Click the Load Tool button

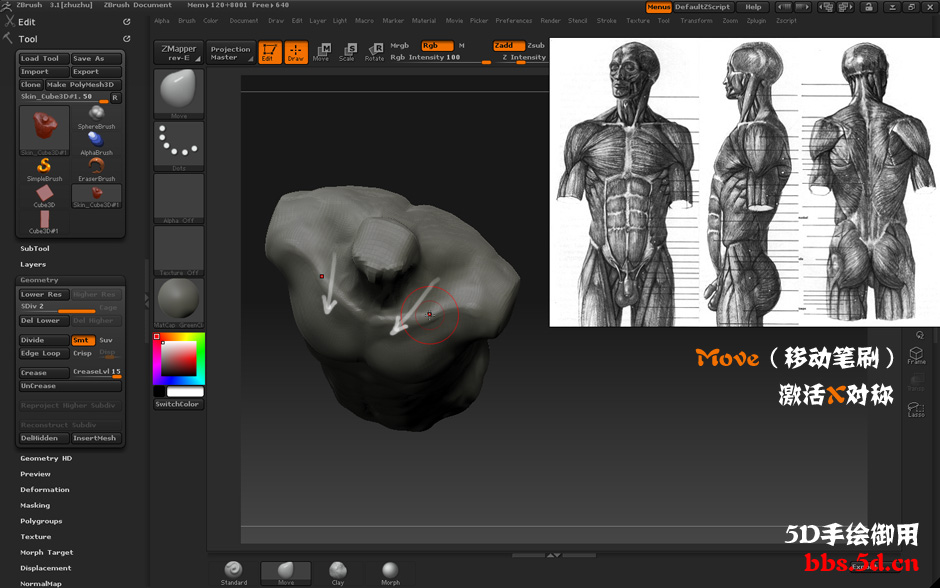pos(44,59)
